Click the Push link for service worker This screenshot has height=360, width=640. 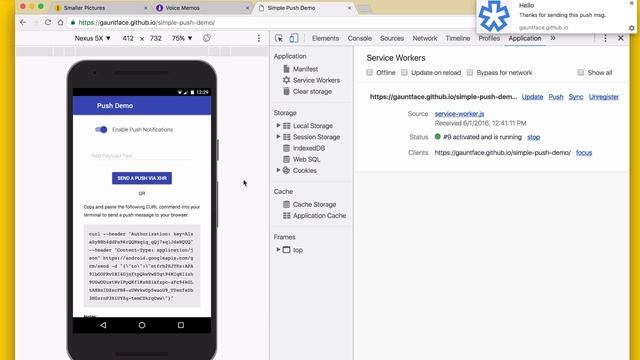coord(556,97)
